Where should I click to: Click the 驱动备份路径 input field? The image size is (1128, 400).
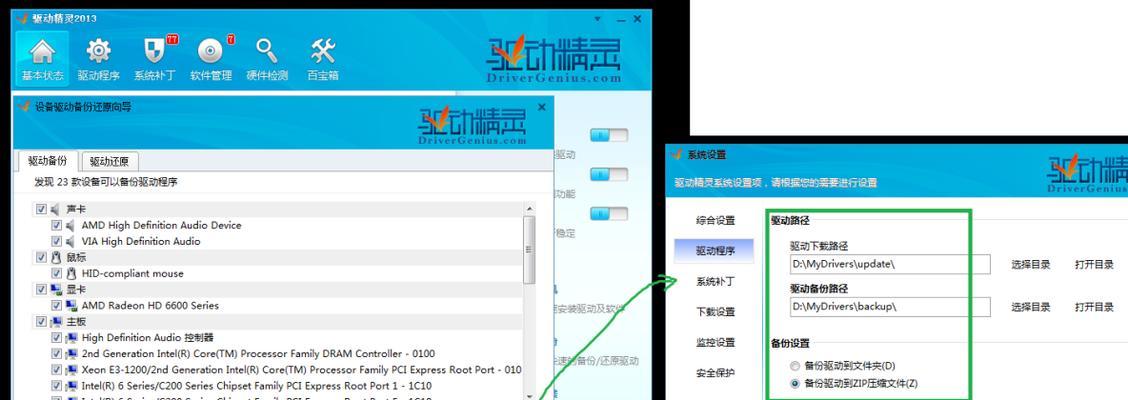[890, 307]
